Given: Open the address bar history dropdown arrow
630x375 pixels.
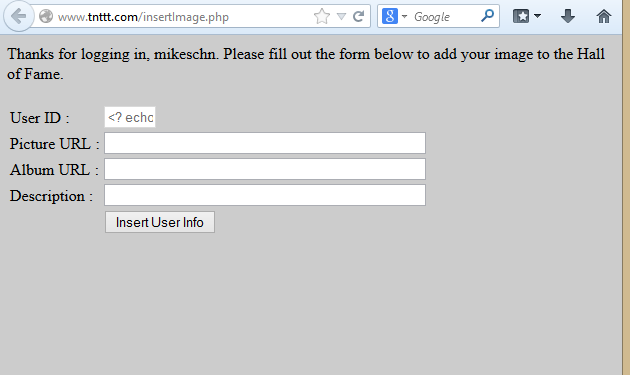Looking at the screenshot, I should [341, 16].
